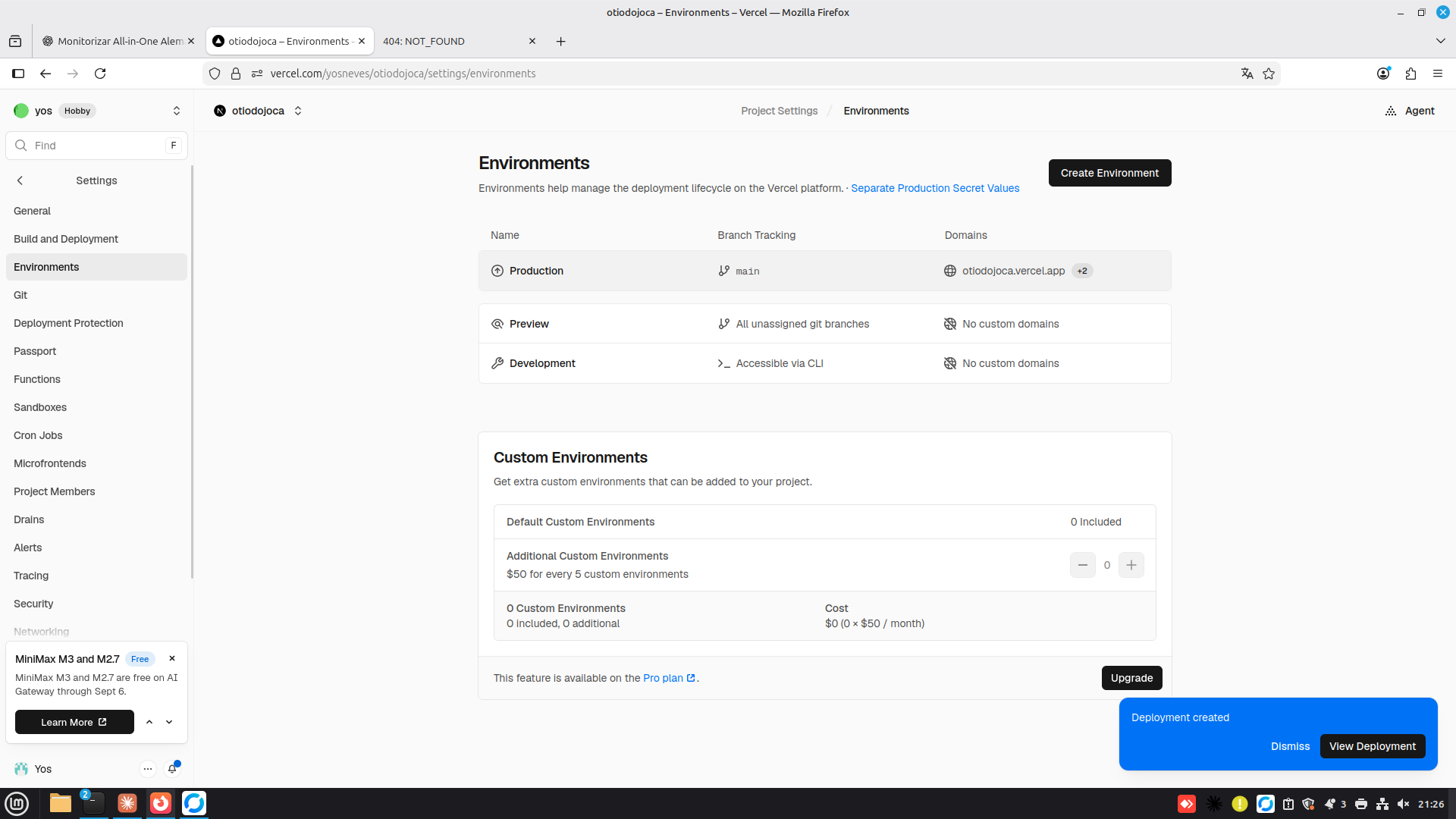Open Drains settings
Screen dimensions: 1456x819
pos(96,519)
